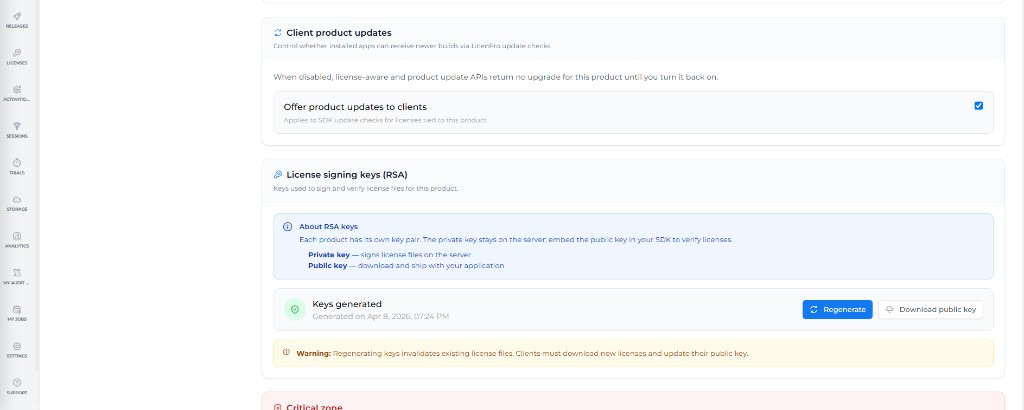Click the 'License signing keys (RSA)' heading

pyautogui.click(x=347, y=175)
